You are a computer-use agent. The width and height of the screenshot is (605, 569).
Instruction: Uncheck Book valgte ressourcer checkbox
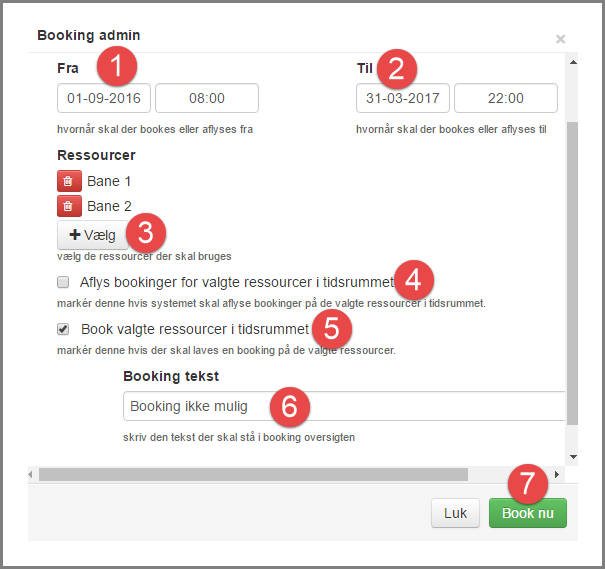[63, 328]
